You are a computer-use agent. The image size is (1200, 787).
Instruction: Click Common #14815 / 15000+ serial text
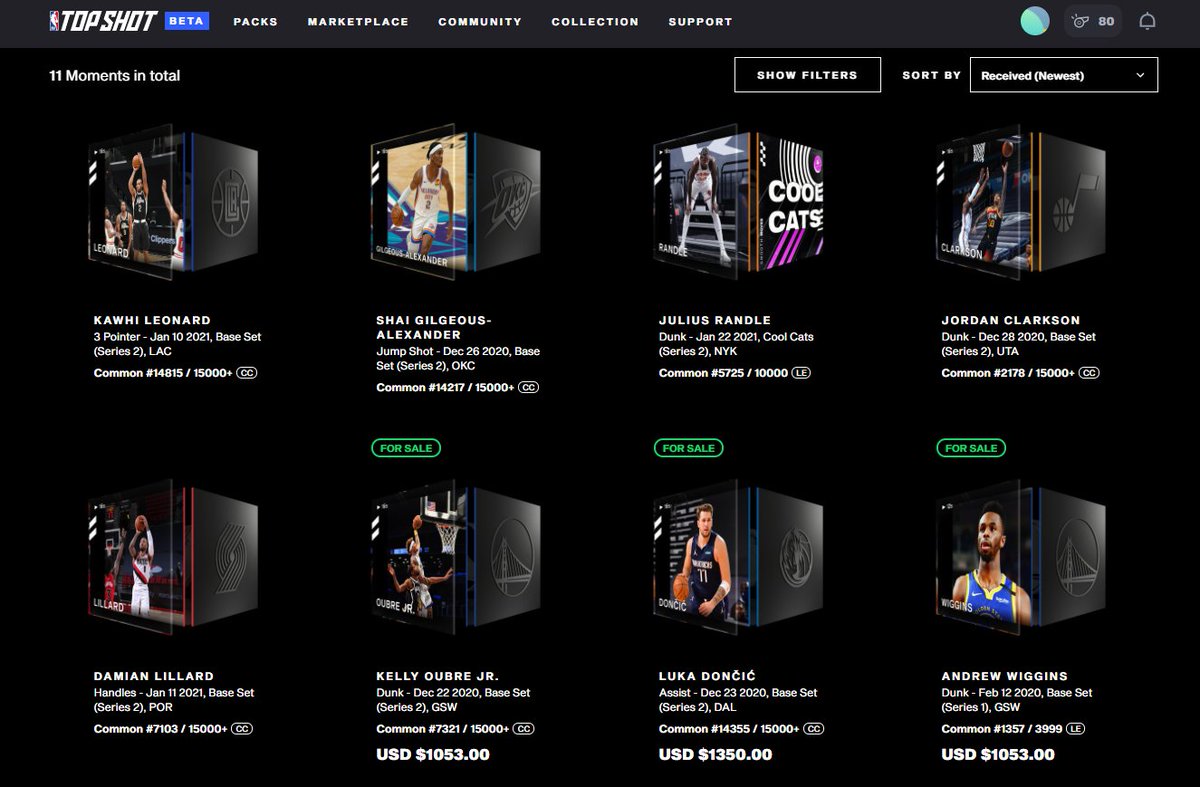(x=163, y=373)
